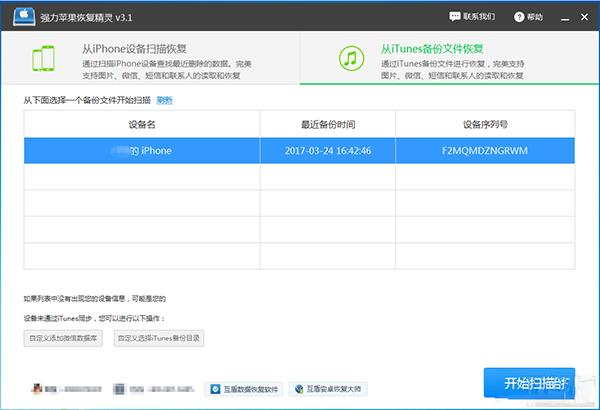Click the 开始扫描 start scan button

(x=530, y=383)
